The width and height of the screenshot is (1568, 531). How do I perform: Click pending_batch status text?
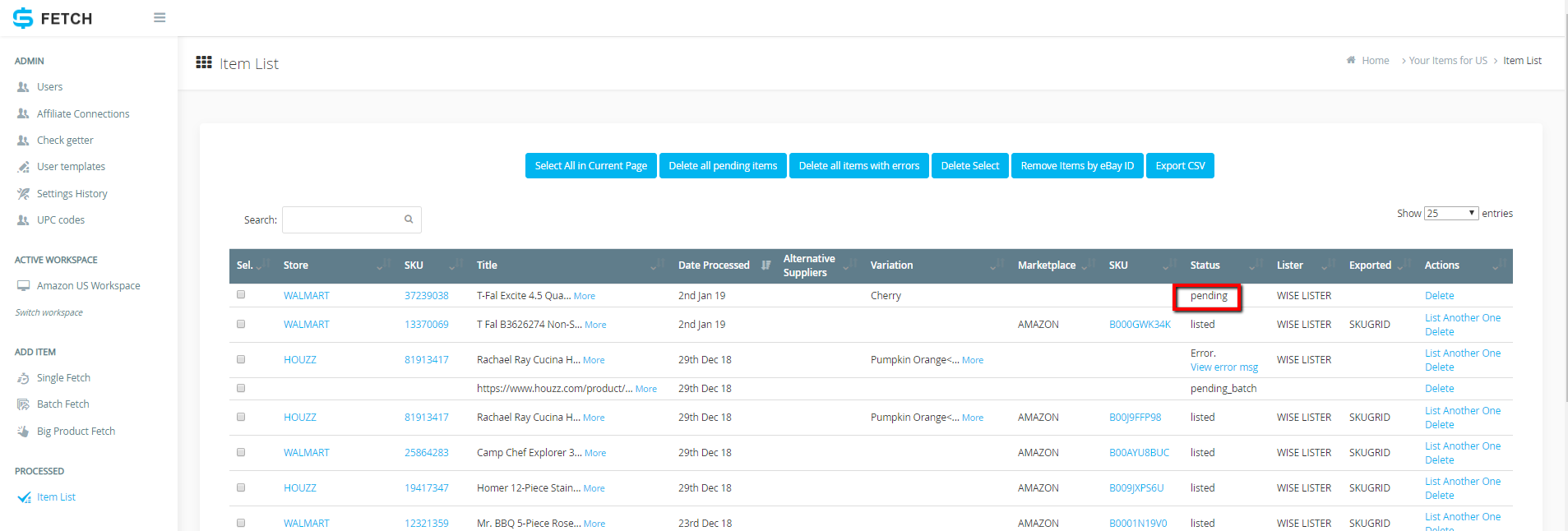tap(1223, 389)
